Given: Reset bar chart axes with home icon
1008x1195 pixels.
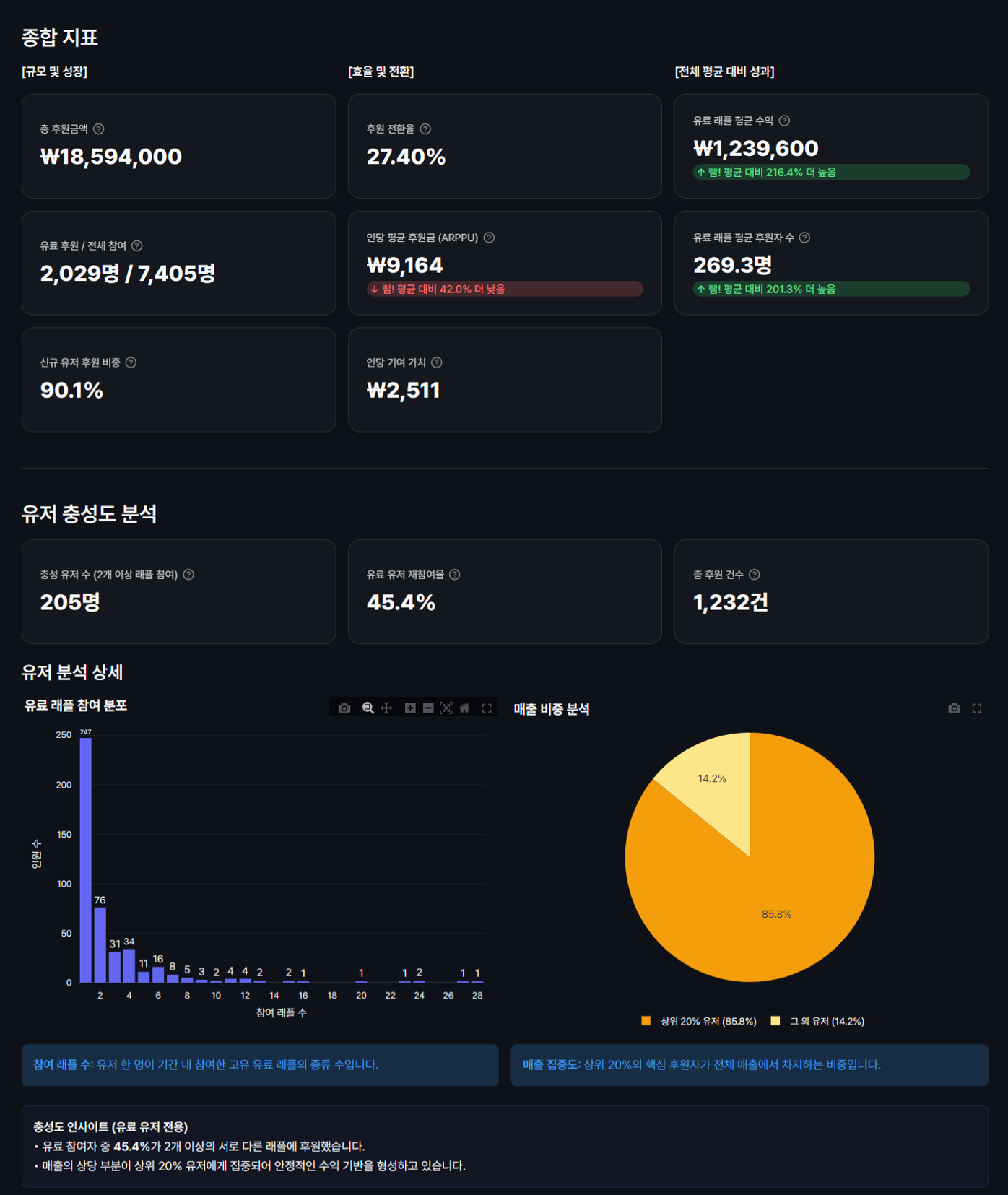Looking at the screenshot, I should (464, 708).
